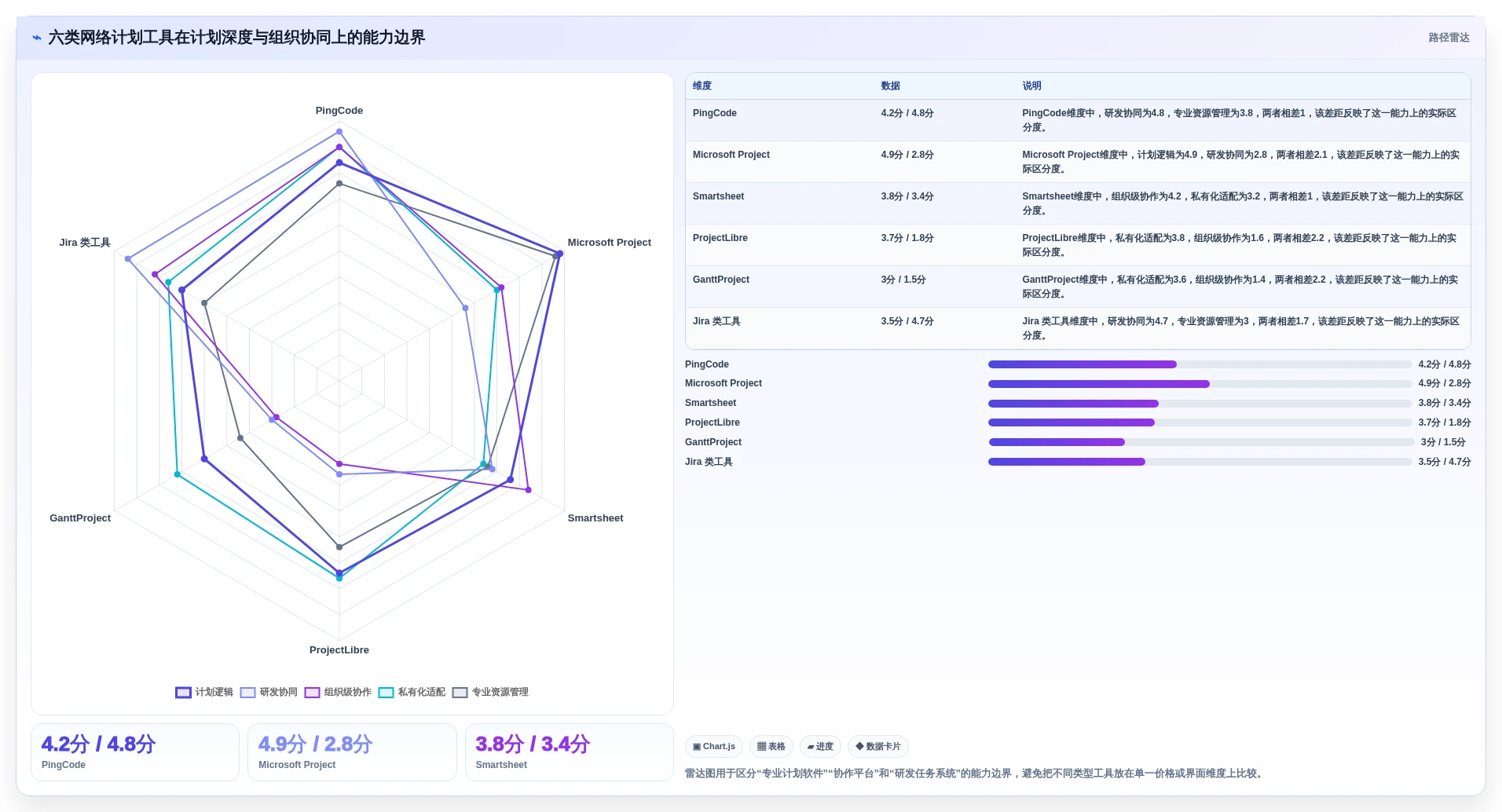Open the PingCode stat card

[135, 752]
